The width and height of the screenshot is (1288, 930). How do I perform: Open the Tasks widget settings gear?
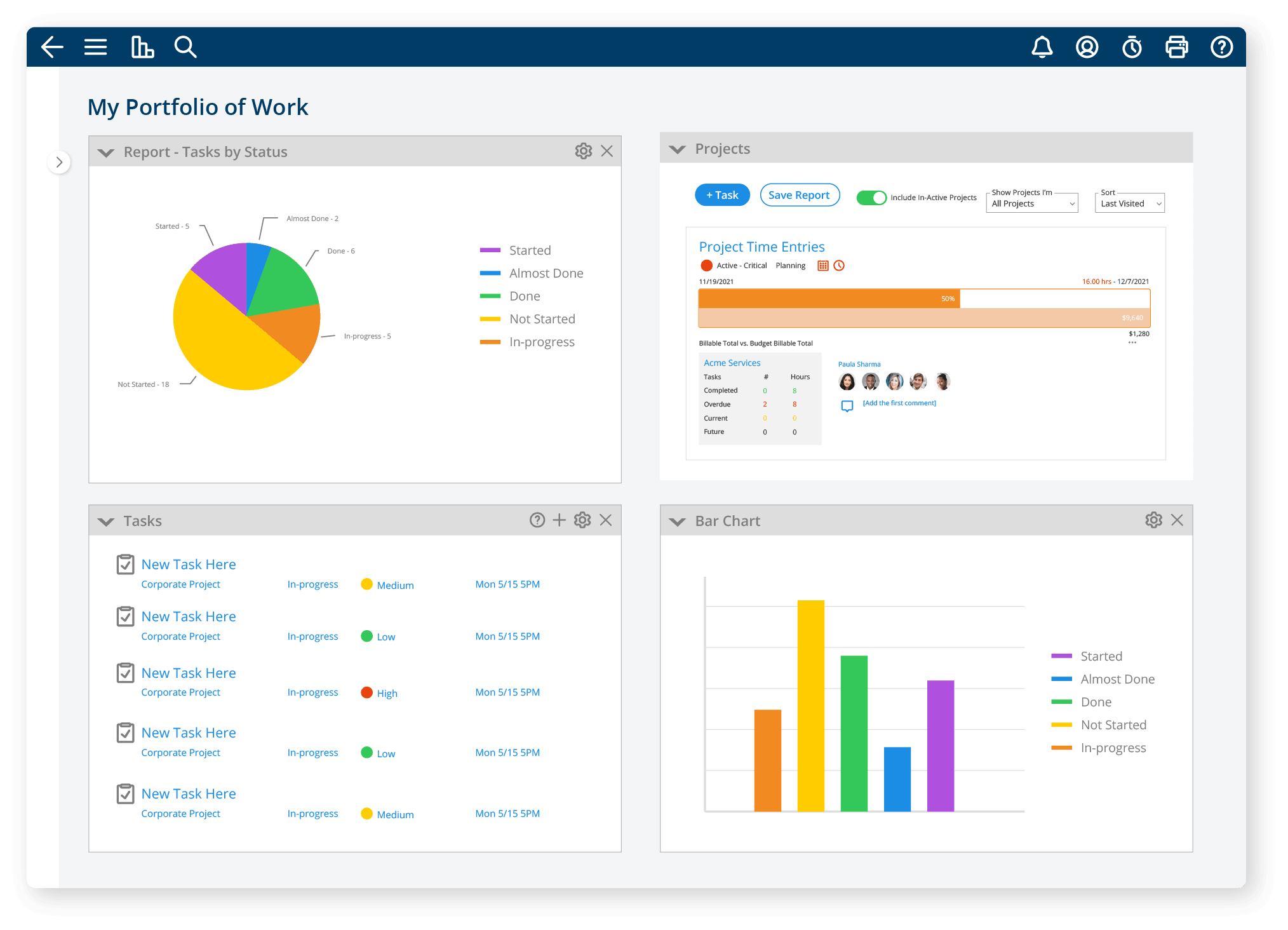click(582, 520)
